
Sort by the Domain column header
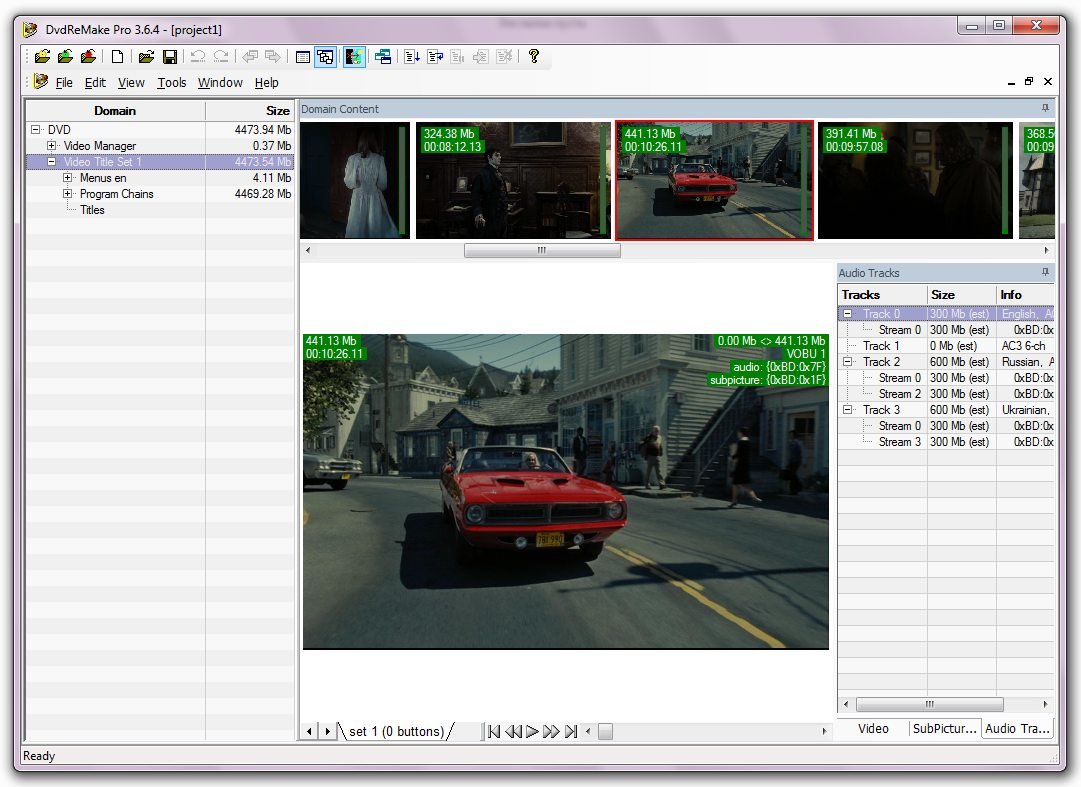tap(115, 111)
